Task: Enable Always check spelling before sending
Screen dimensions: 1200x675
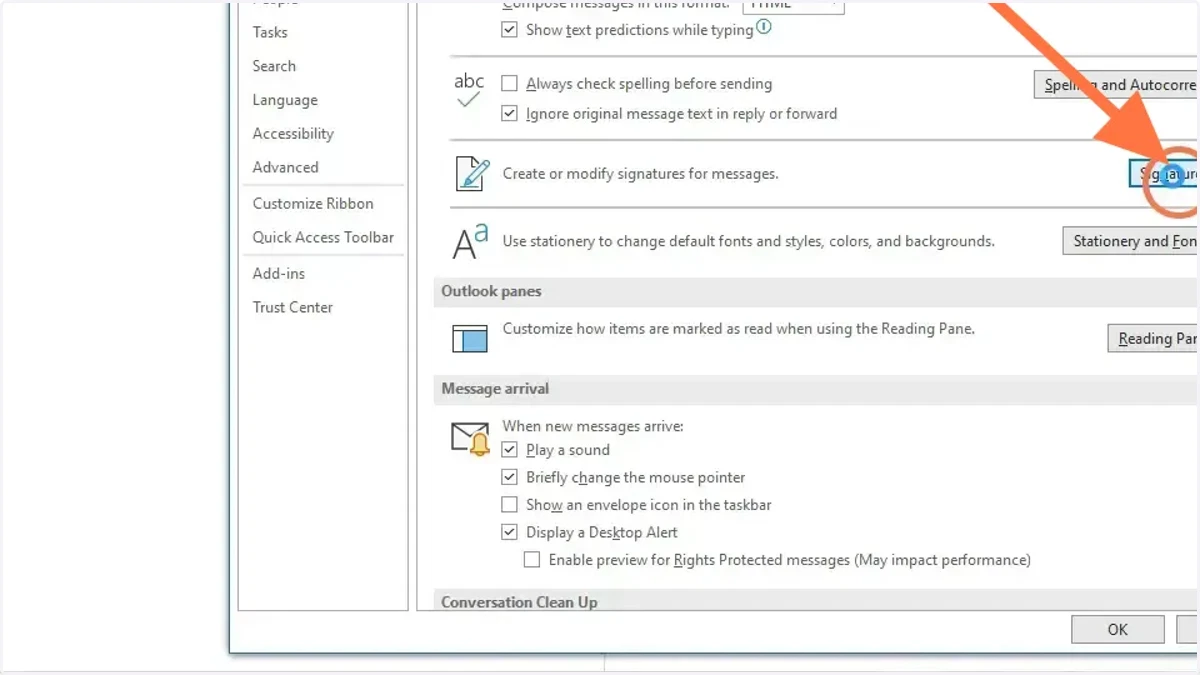Action: (509, 84)
